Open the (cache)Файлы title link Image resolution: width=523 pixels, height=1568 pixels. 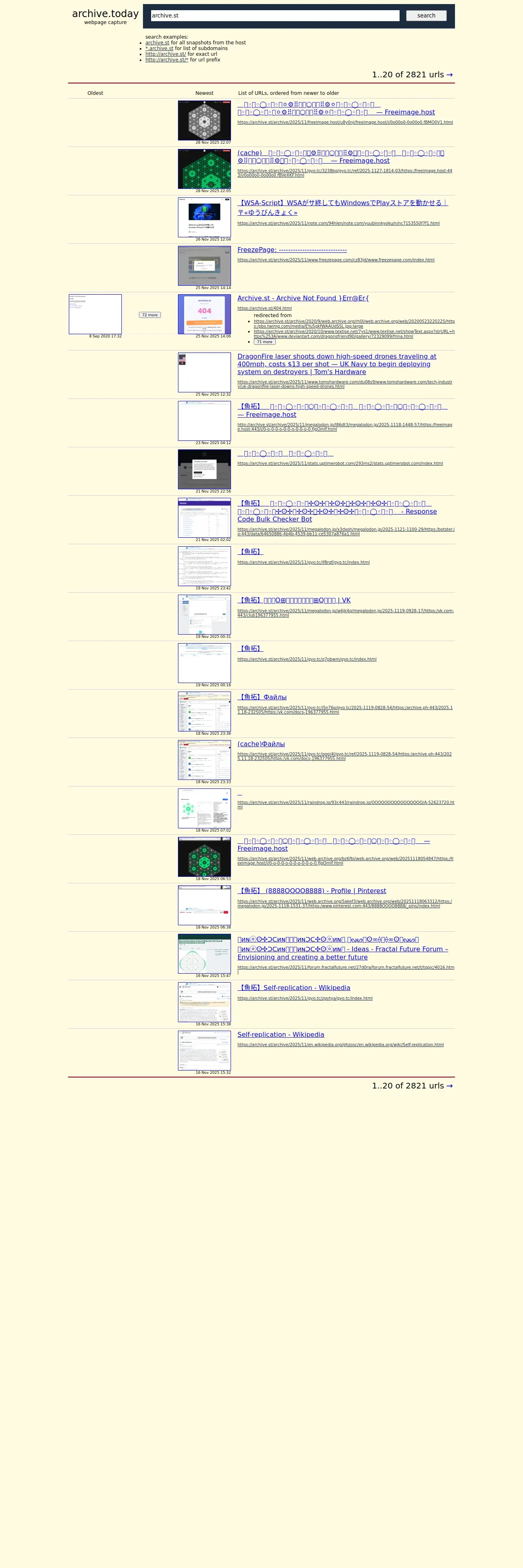[261, 744]
